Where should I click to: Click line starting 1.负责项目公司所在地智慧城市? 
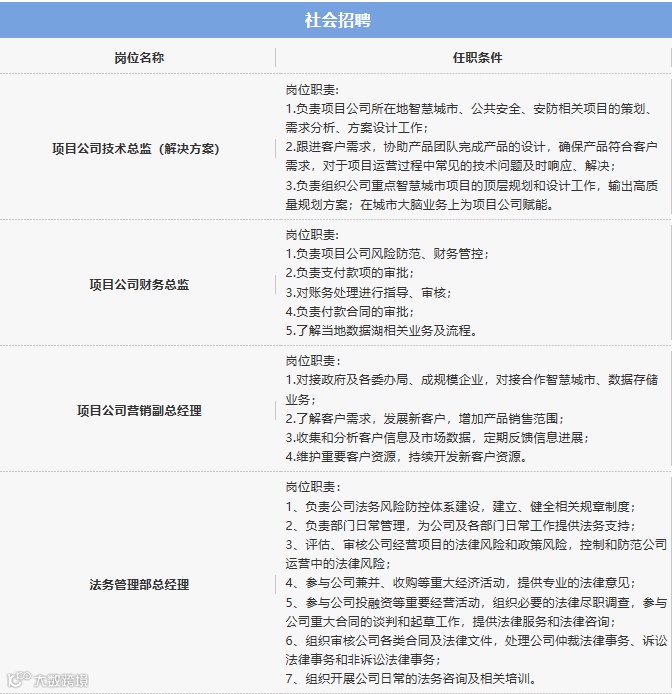click(470, 109)
